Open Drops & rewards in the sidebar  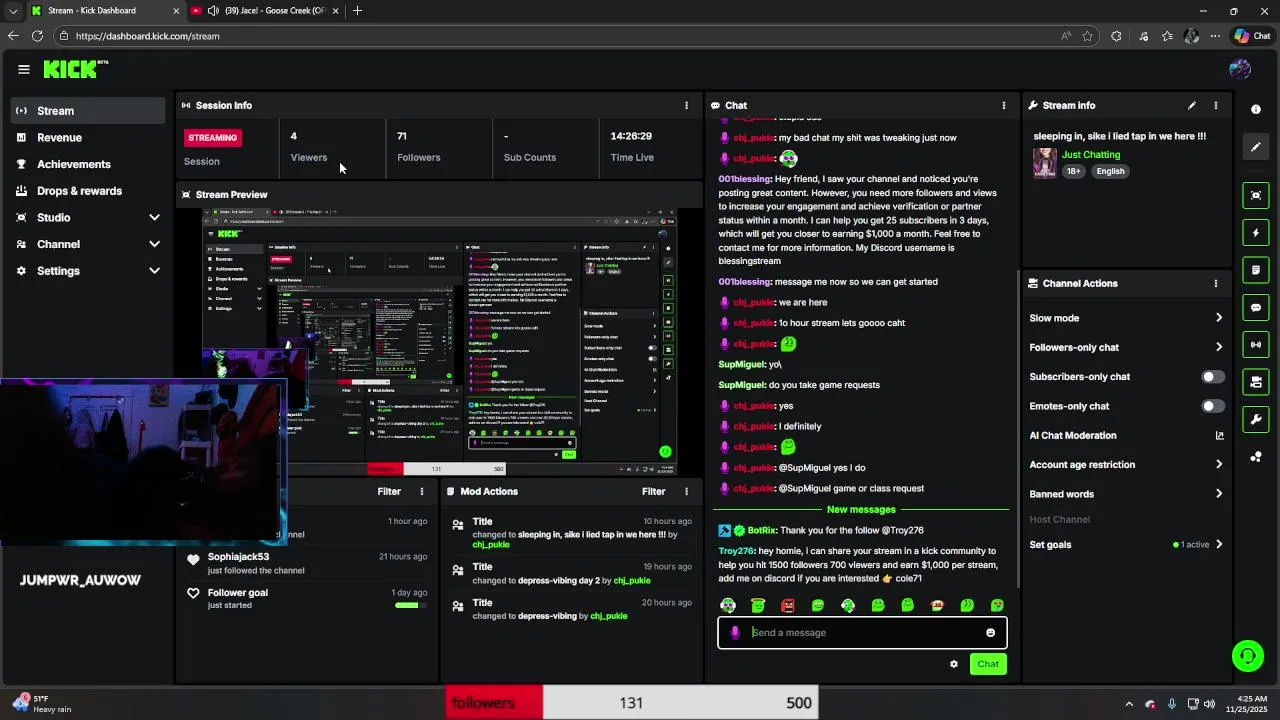(88, 191)
